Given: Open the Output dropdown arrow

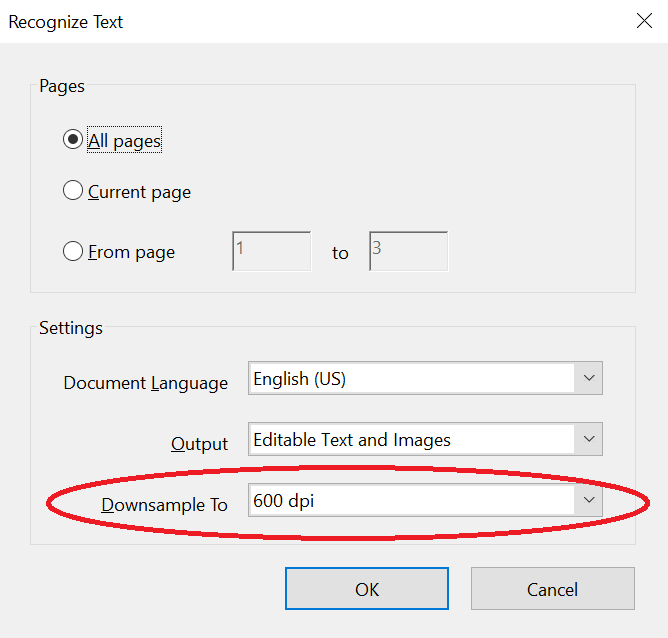Looking at the screenshot, I should [588, 439].
